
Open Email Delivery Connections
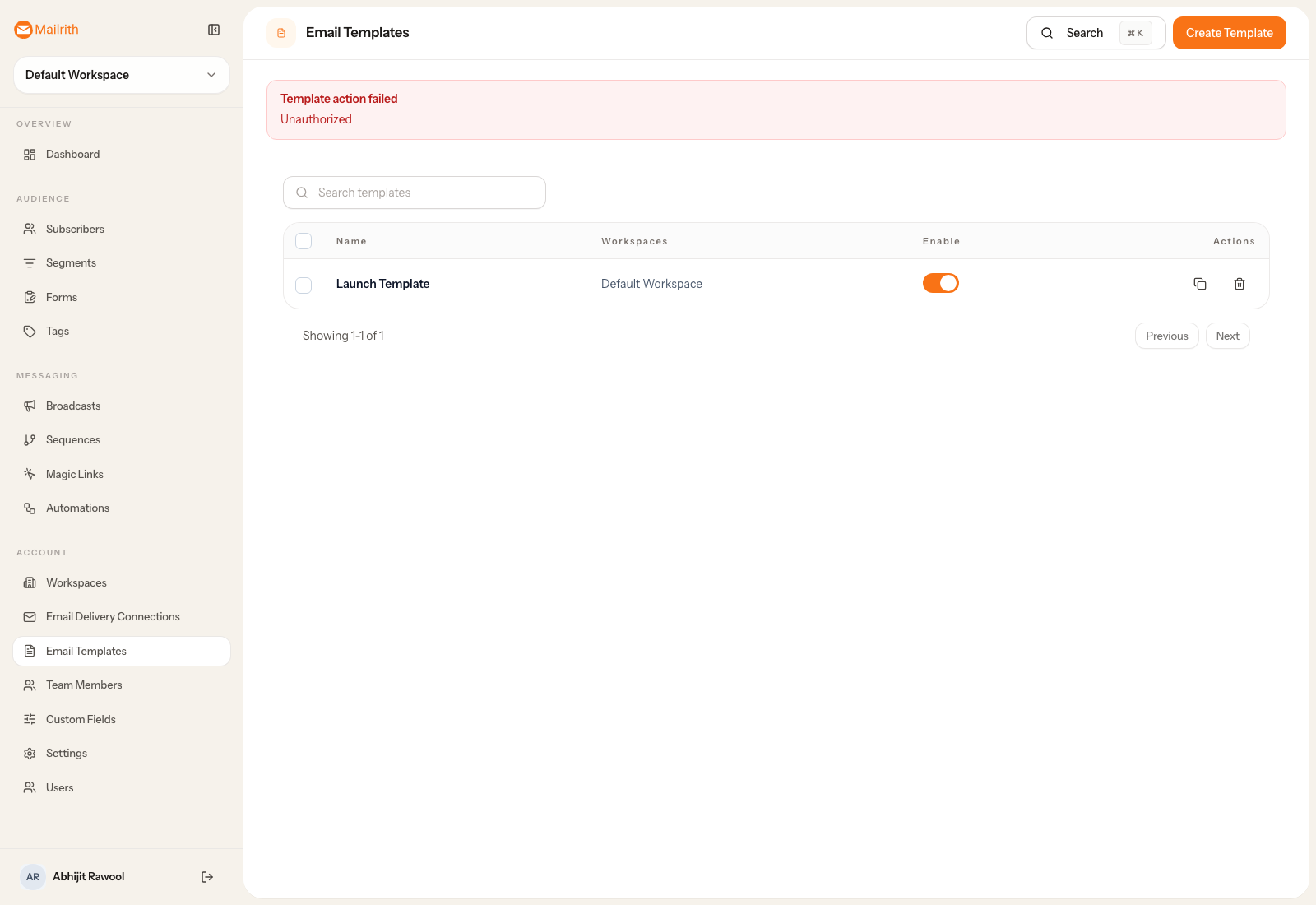click(x=112, y=615)
